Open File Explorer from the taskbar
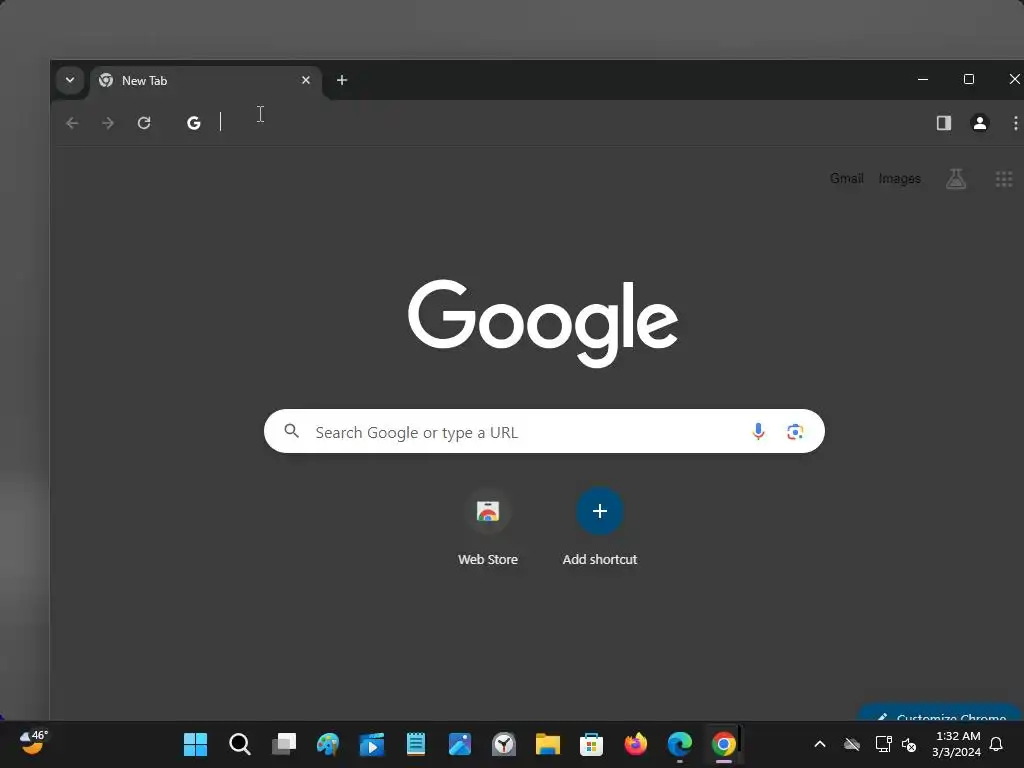The image size is (1024, 768). [x=548, y=744]
